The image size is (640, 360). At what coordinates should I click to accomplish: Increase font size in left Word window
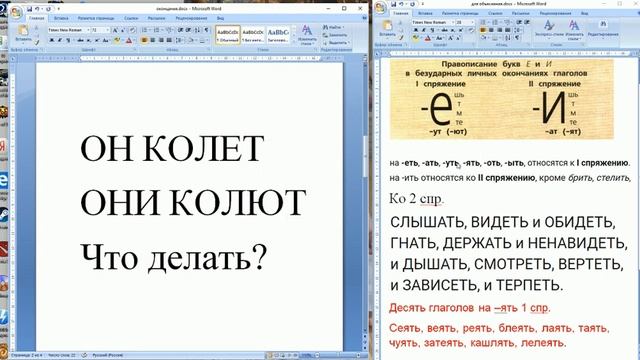click(115, 30)
